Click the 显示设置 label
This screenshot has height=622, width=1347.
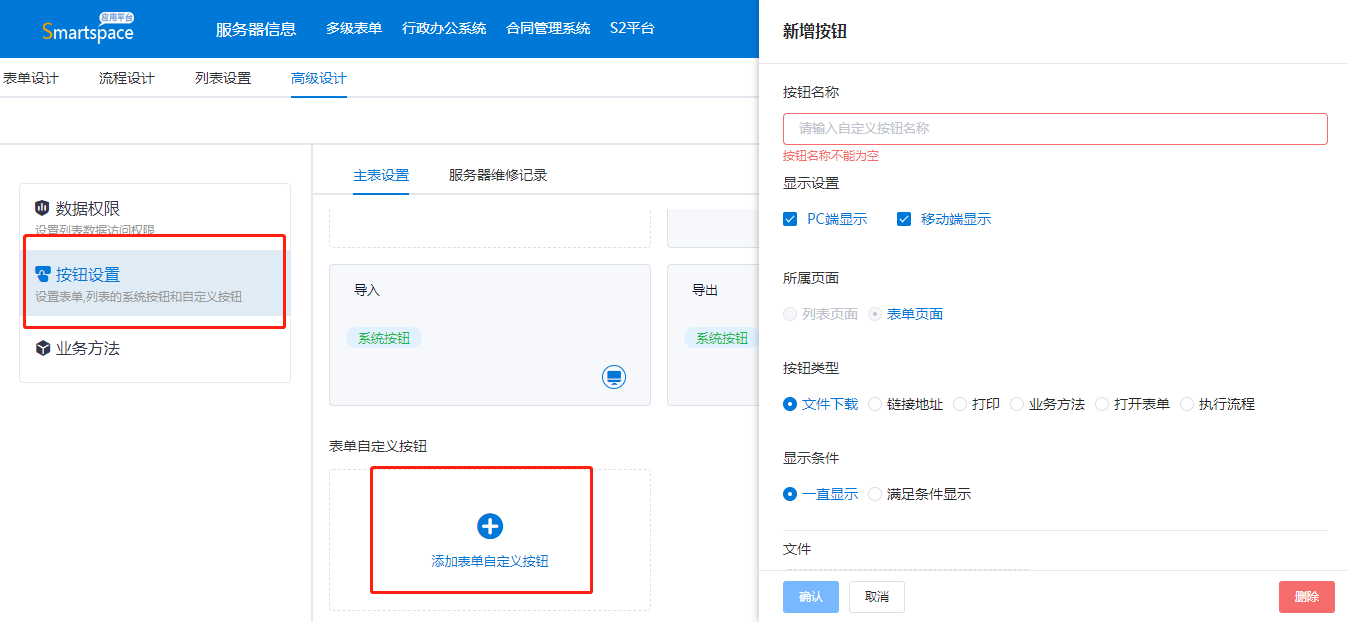811,183
